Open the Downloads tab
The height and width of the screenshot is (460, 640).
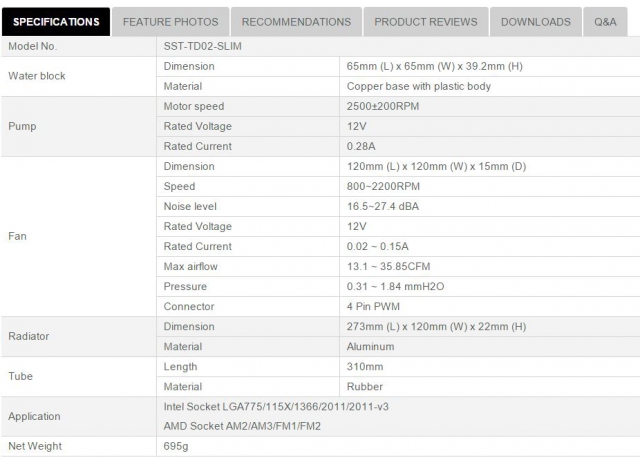tap(535, 21)
